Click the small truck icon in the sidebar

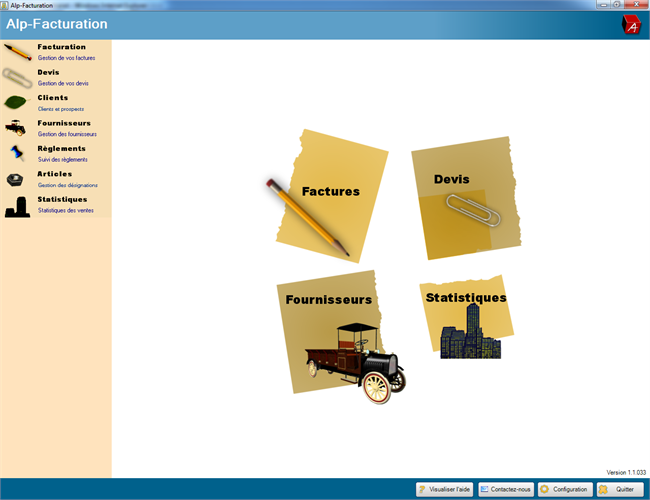tap(16, 128)
